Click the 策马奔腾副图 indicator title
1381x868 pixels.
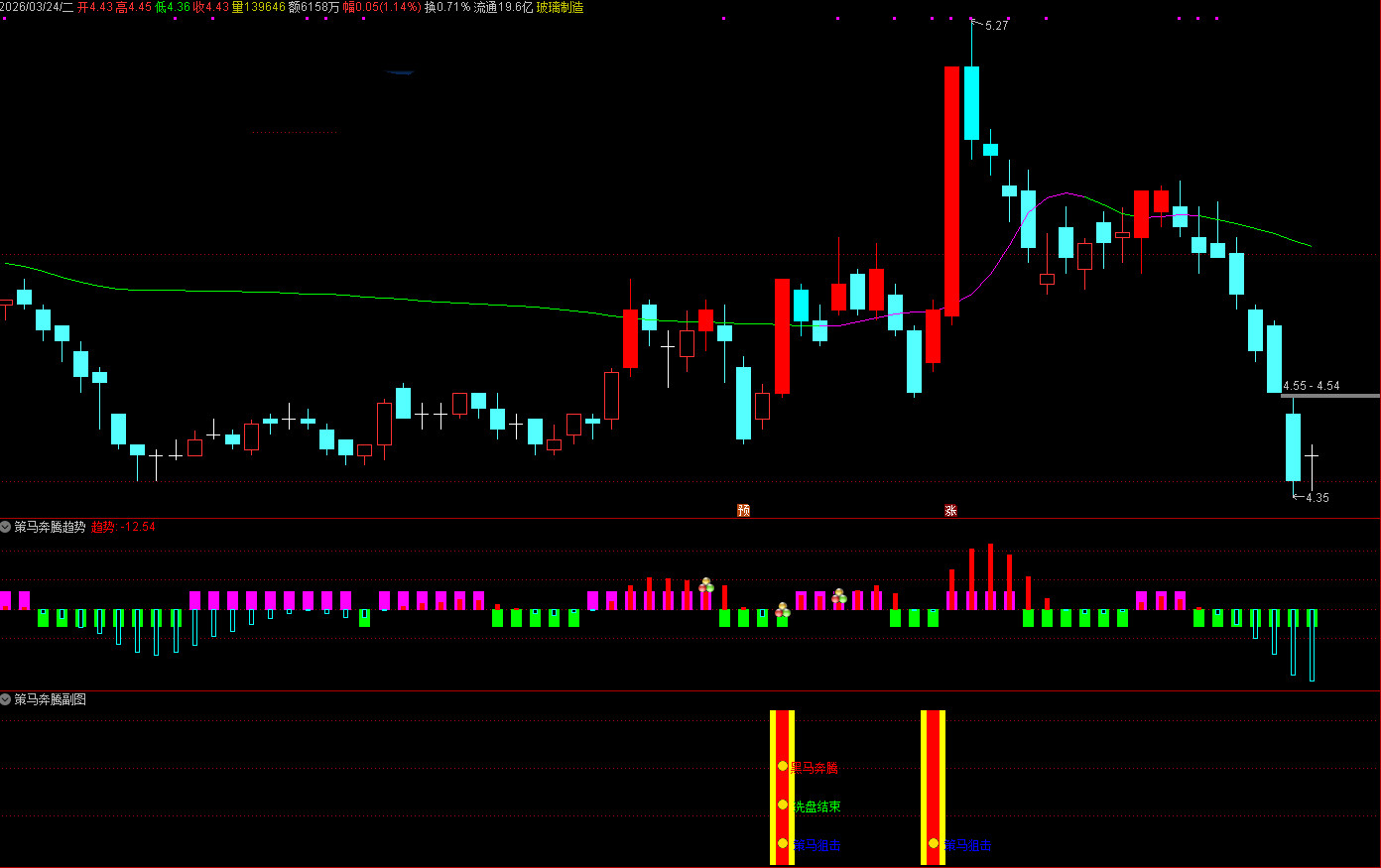coord(50,699)
